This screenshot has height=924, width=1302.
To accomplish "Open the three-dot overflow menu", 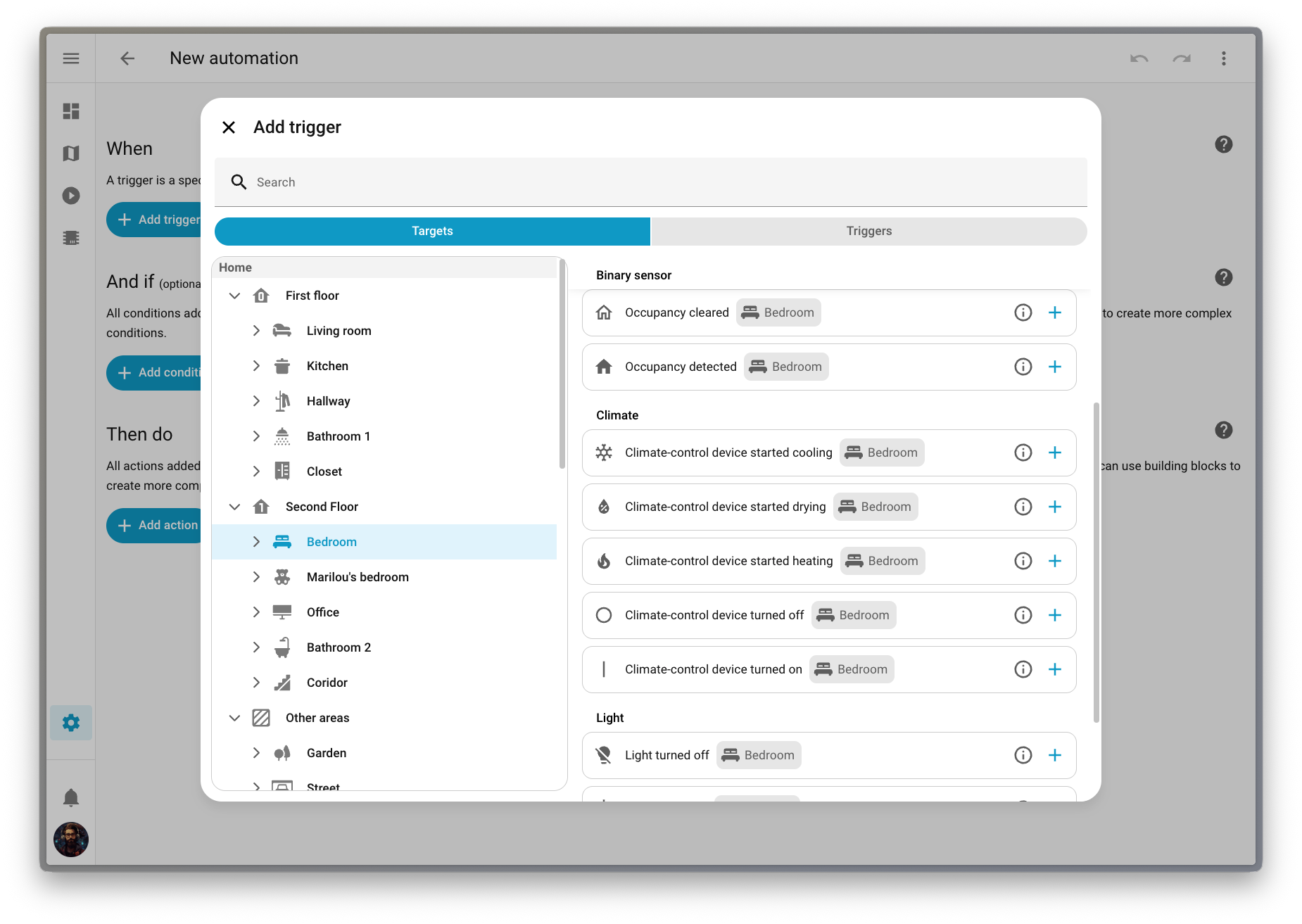I will tap(1224, 58).
